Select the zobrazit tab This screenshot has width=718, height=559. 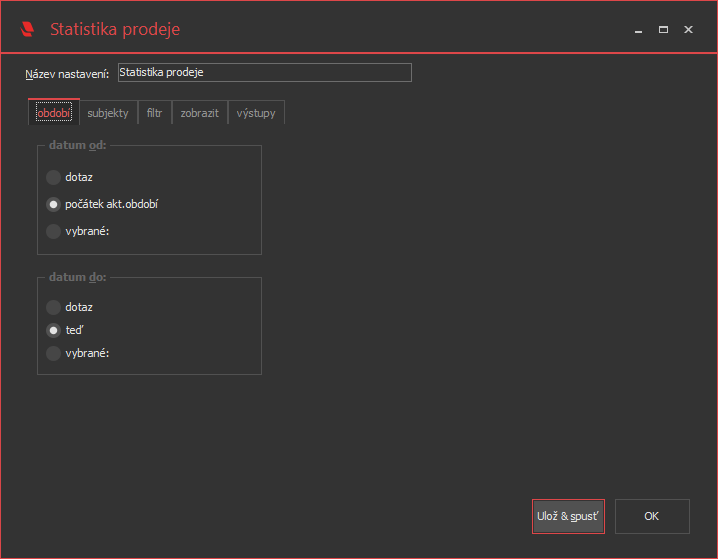[x=200, y=113]
